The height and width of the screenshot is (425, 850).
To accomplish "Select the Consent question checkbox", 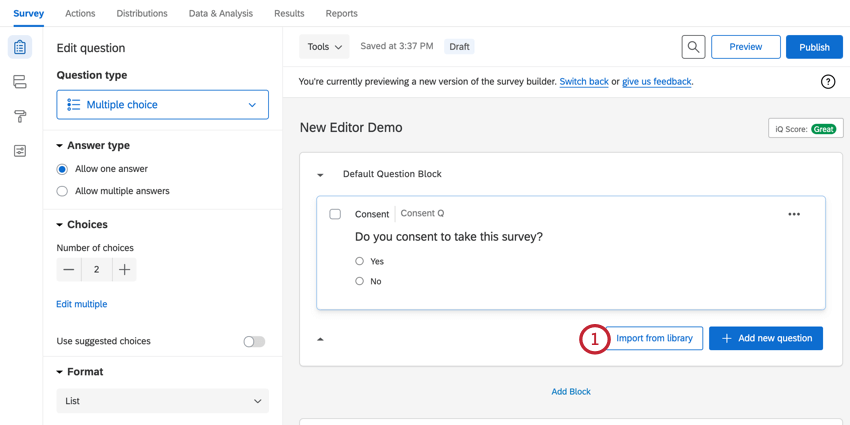I will click(x=335, y=214).
